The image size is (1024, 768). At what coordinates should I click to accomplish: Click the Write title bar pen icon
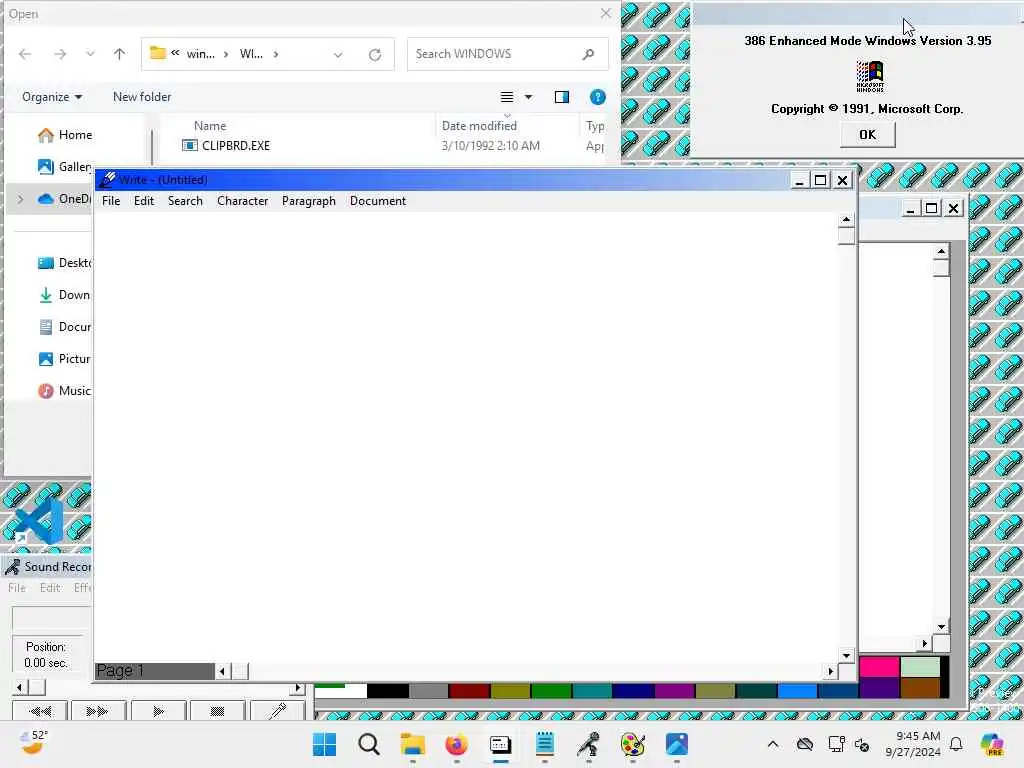[108, 180]
